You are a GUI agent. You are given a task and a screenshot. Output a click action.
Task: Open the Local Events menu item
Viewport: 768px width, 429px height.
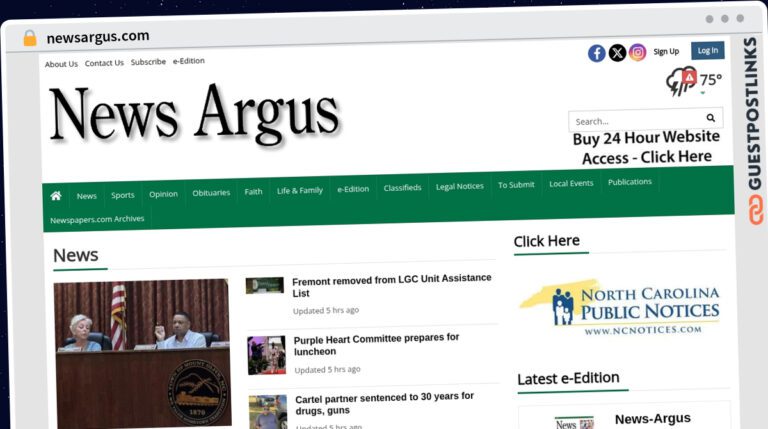(571, 184)
